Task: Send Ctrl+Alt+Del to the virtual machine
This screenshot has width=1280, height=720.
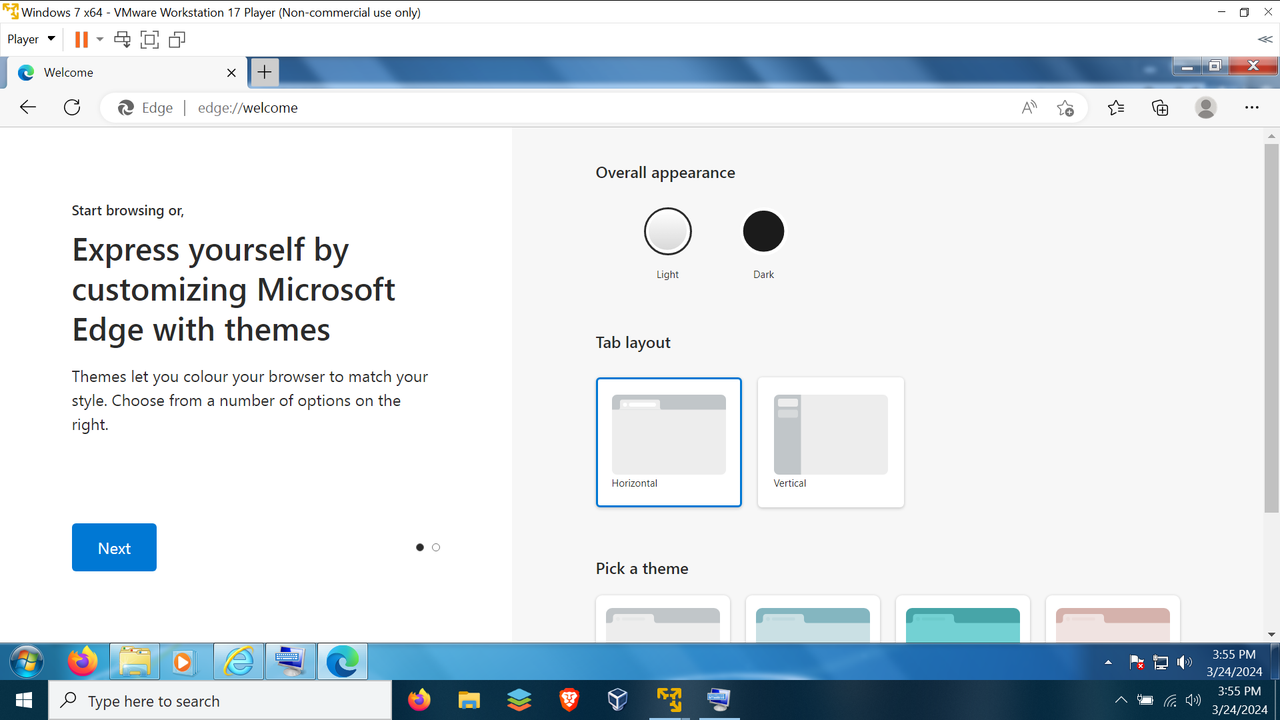Action: (123, 40)
